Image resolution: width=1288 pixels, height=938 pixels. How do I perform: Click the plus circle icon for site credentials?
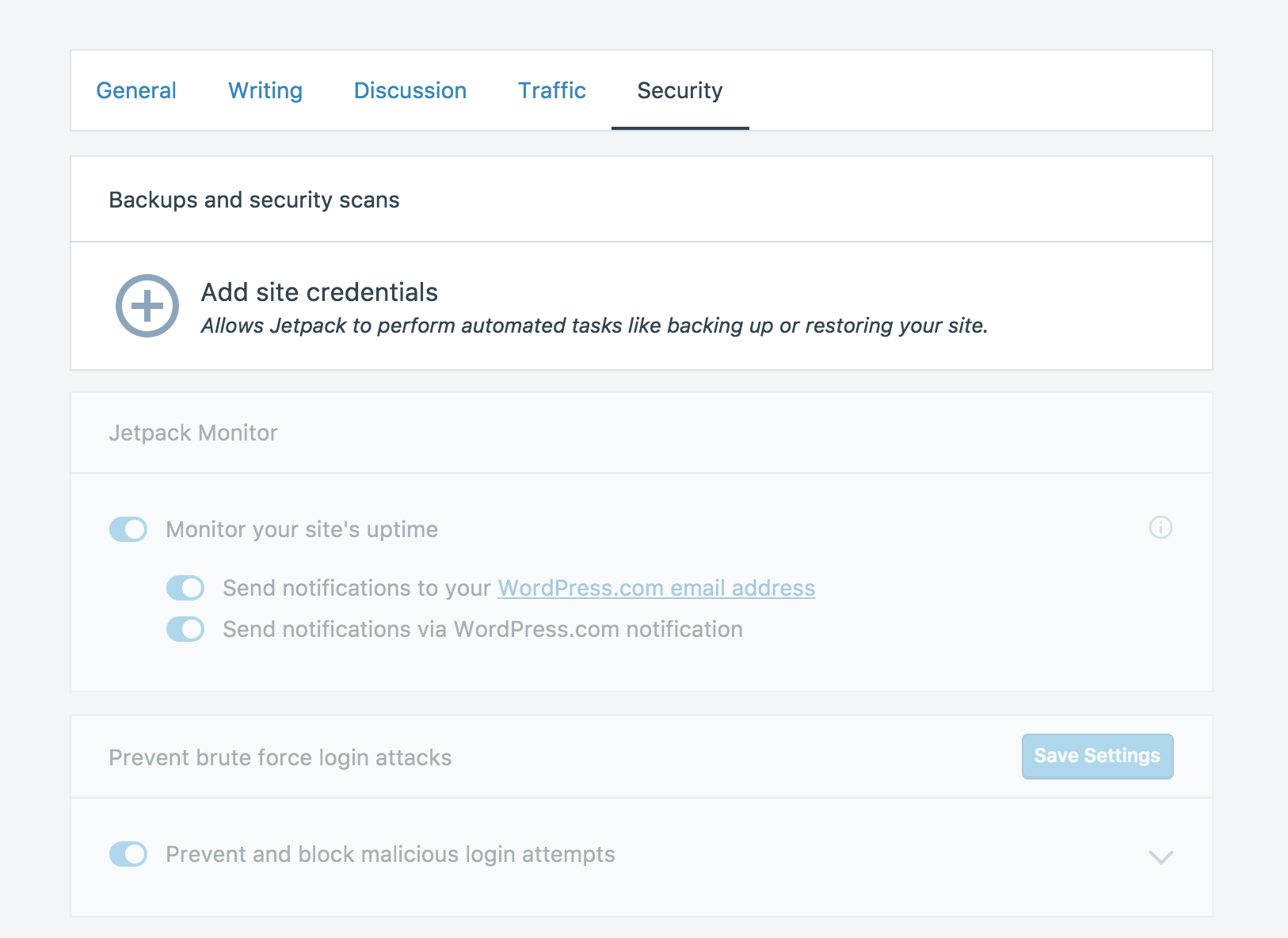(147, 306)
